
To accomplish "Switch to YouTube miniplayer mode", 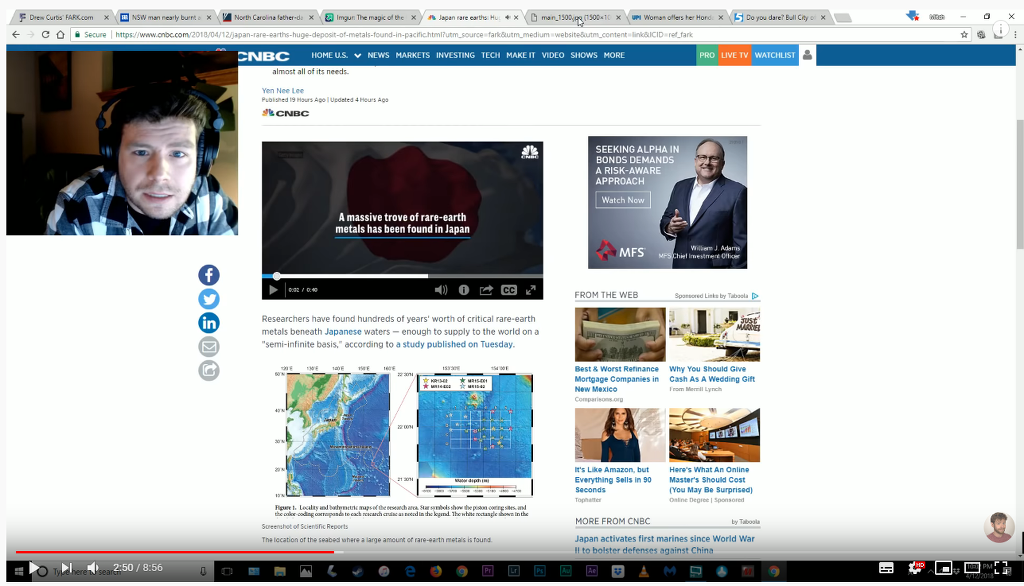I will (x=943, y=568).
